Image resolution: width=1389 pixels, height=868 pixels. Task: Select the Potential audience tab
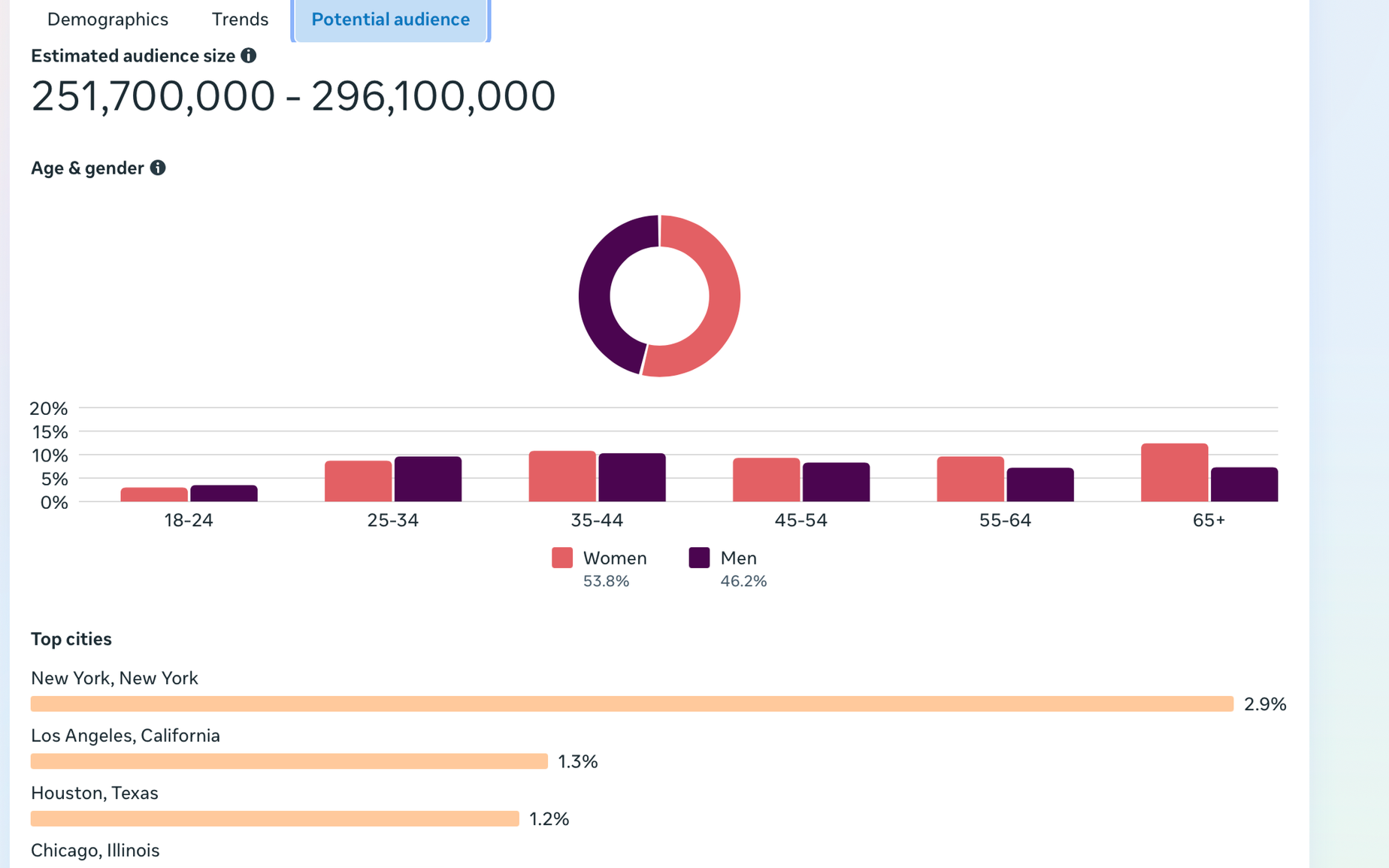pyautogui.click(x=391, y=20)
